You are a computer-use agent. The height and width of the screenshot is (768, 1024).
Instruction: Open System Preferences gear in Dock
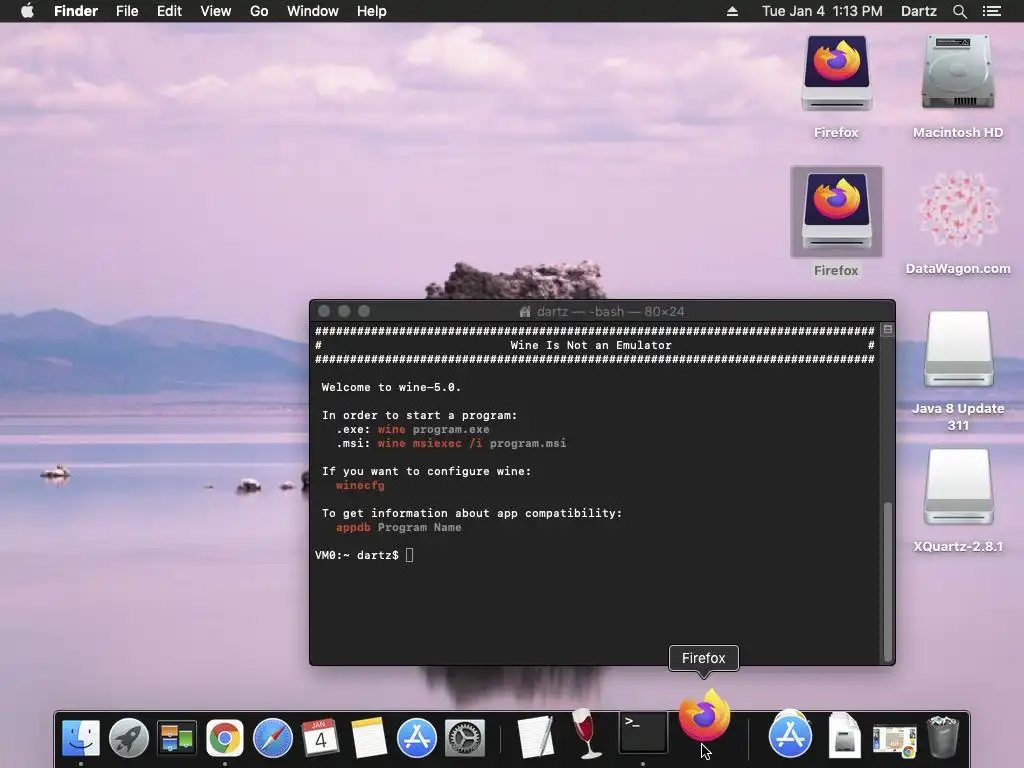[x=464, y=738]
